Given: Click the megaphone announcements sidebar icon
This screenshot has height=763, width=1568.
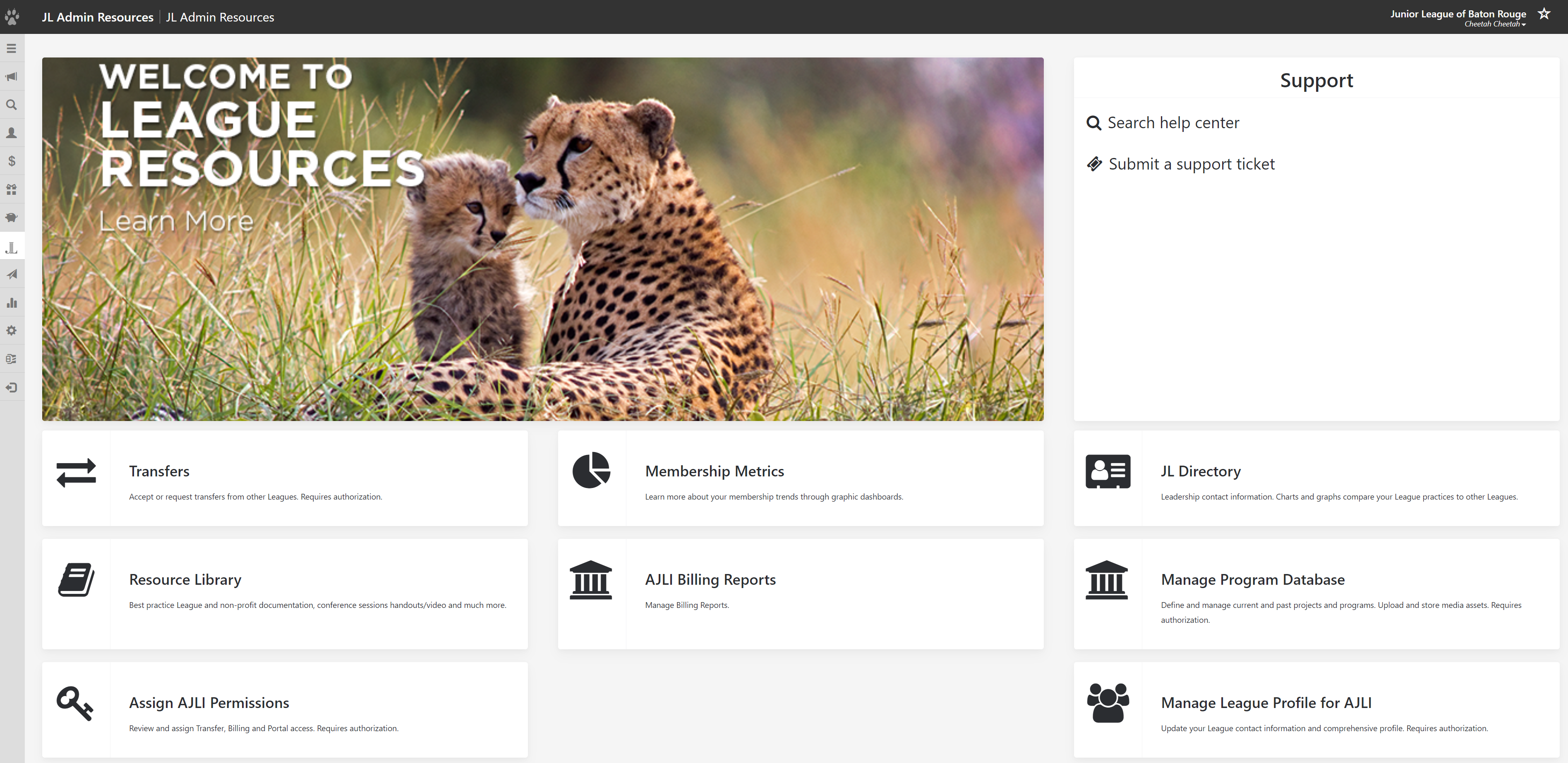Looking at the screenshot, I should click(x=12, y=77).
